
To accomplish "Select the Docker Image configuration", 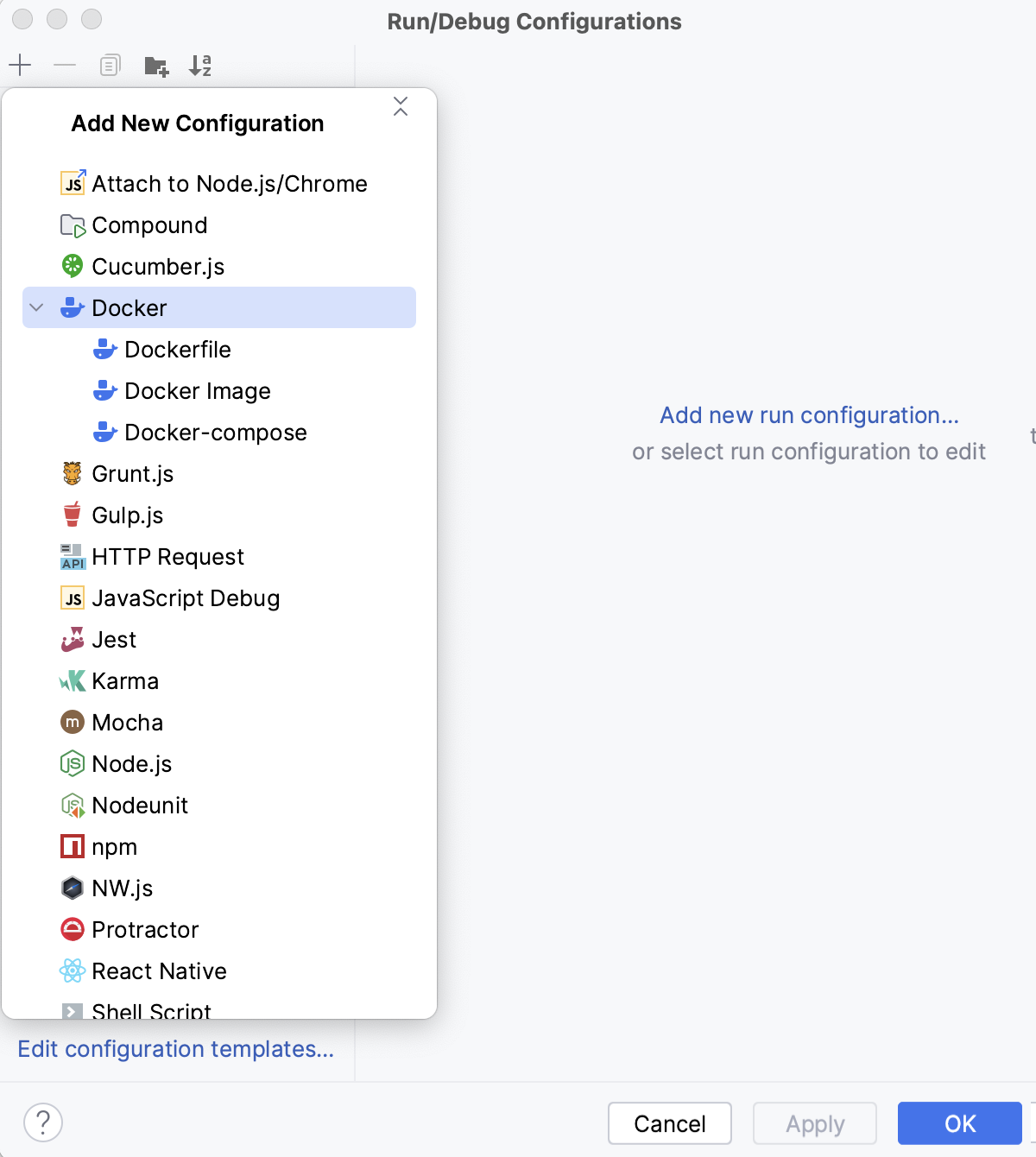I will click(198, 390).
